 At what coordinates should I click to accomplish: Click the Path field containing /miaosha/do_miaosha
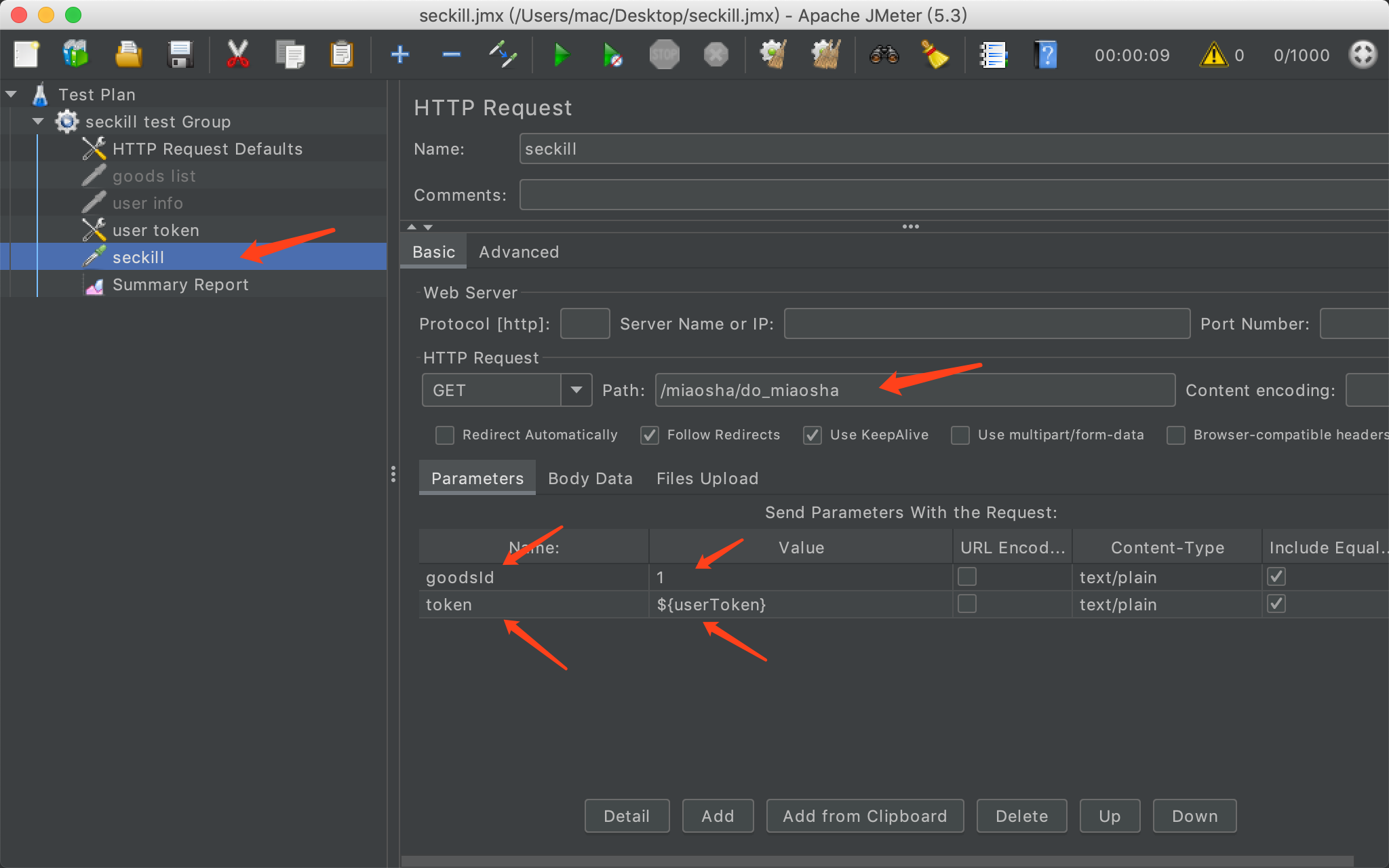tap(914, 390)
